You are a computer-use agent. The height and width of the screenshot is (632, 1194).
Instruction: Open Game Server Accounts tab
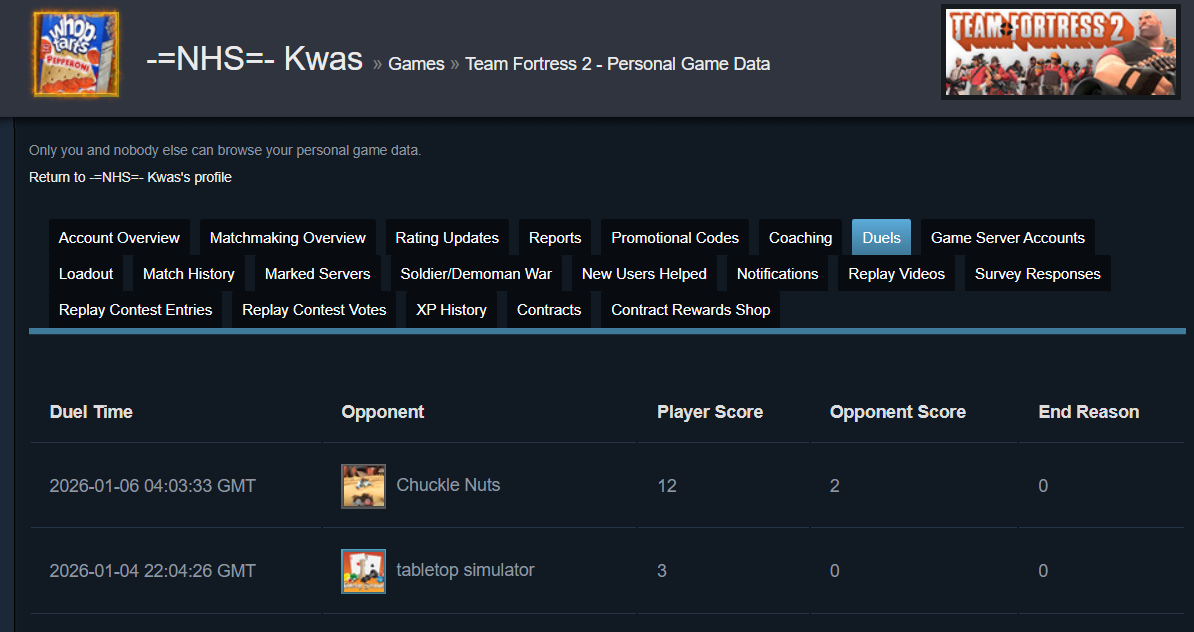coord(1007,238)
